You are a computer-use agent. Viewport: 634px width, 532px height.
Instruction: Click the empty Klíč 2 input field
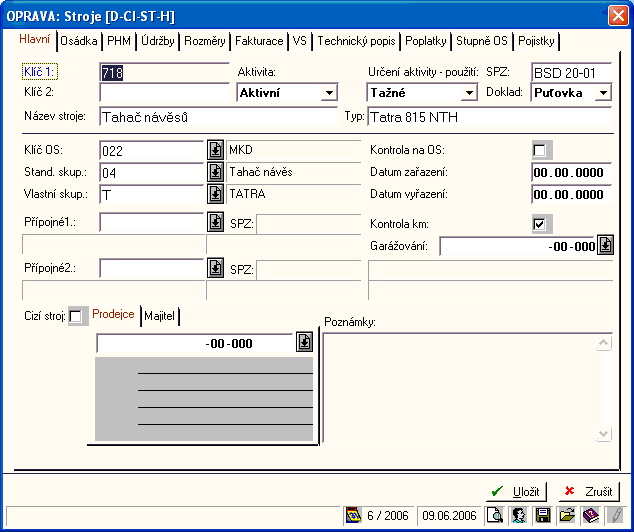pyautogui.click(x=164, y=93)
